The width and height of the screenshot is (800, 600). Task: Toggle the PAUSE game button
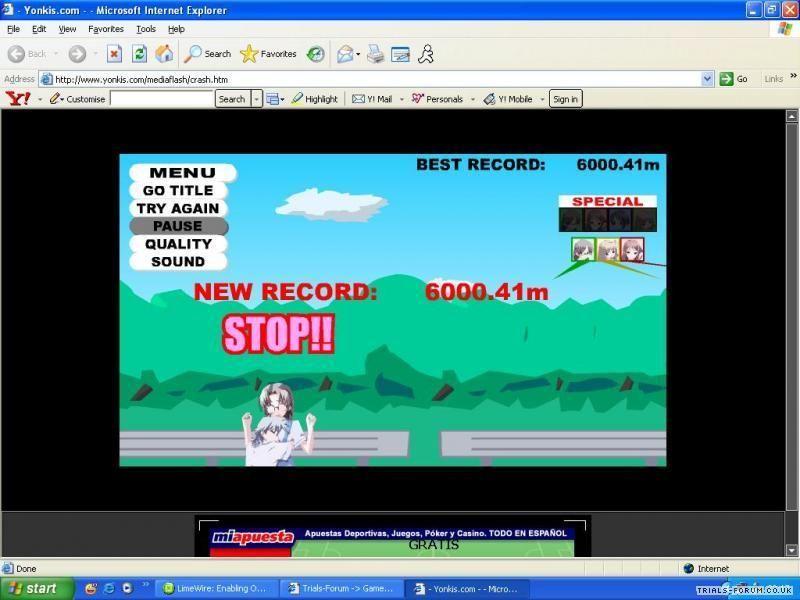[179, 226]
